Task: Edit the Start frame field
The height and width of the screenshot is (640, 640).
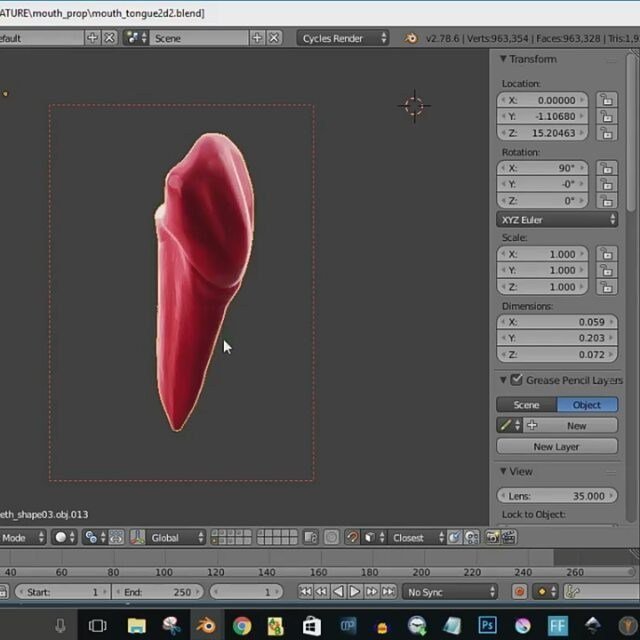Action: [62, 592]
